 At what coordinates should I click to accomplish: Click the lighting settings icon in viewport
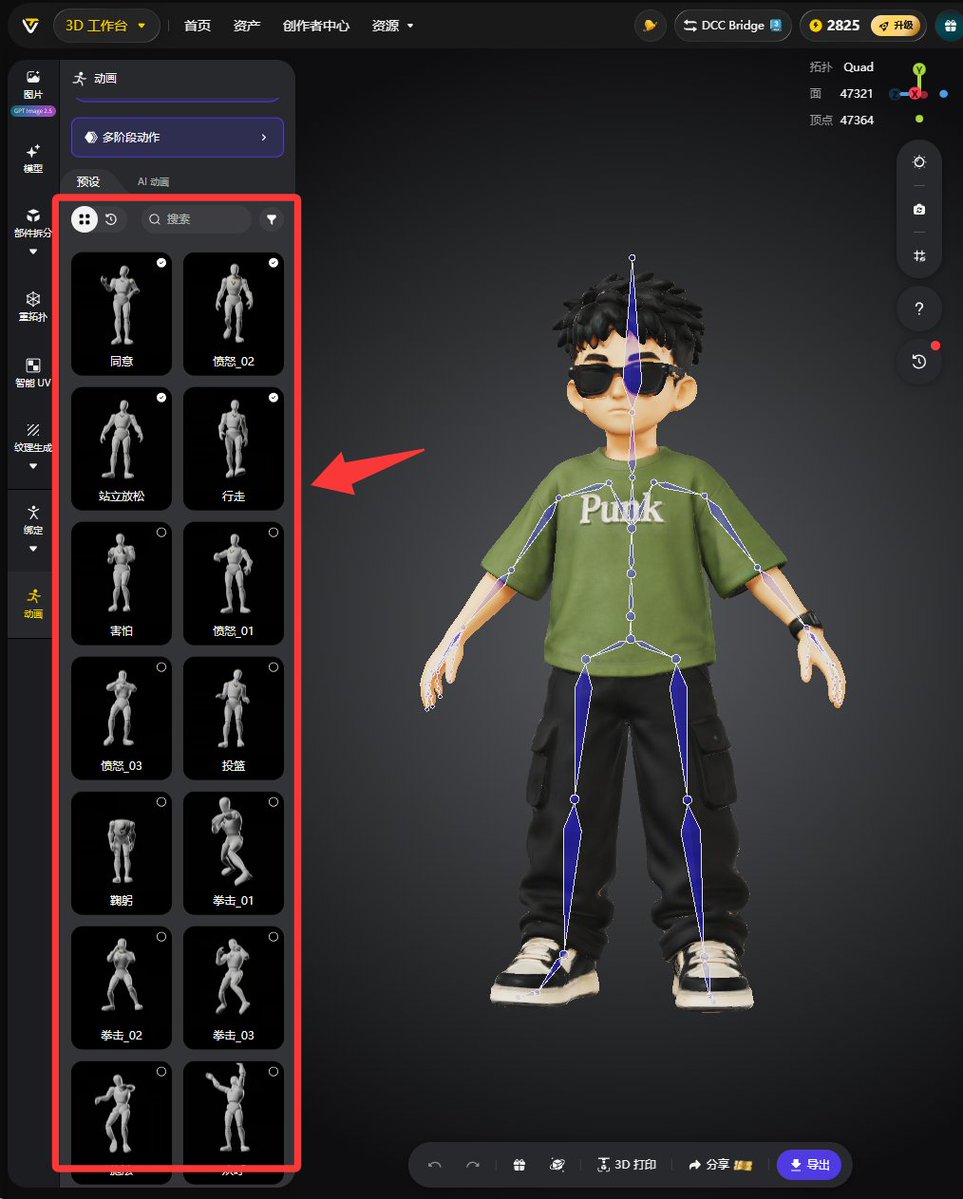pos(919,162)
